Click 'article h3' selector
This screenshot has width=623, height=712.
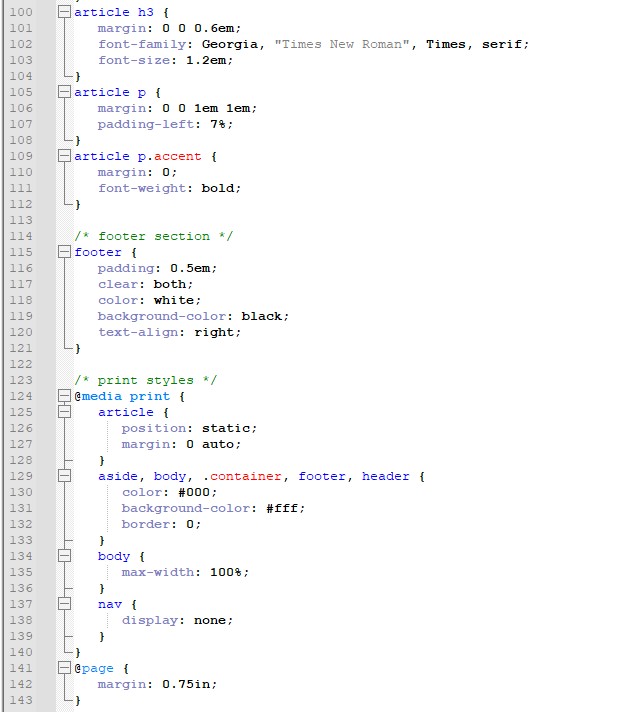click(114, 12)
